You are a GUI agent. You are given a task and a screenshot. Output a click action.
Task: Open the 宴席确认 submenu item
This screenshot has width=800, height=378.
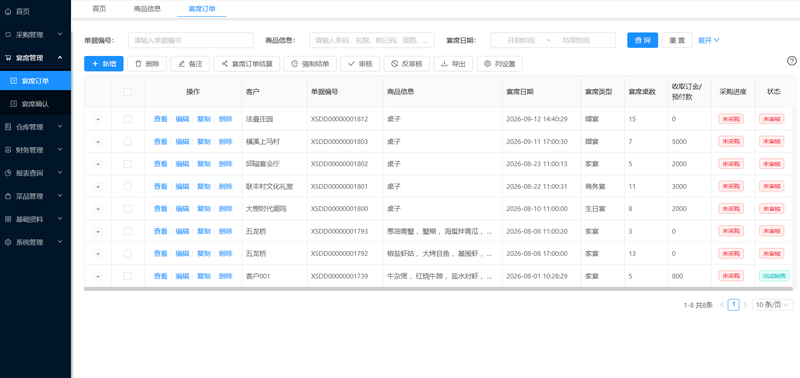click(x=35, y=104)
